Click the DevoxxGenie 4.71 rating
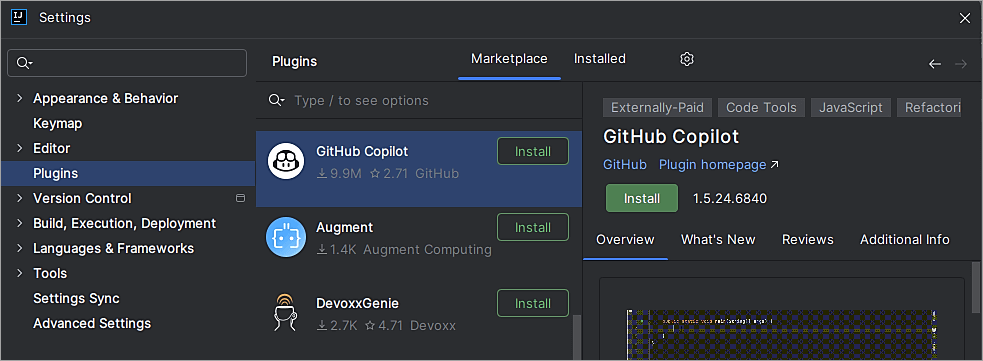This screenshot has width=983, height=361. click(x=384, y=326)
